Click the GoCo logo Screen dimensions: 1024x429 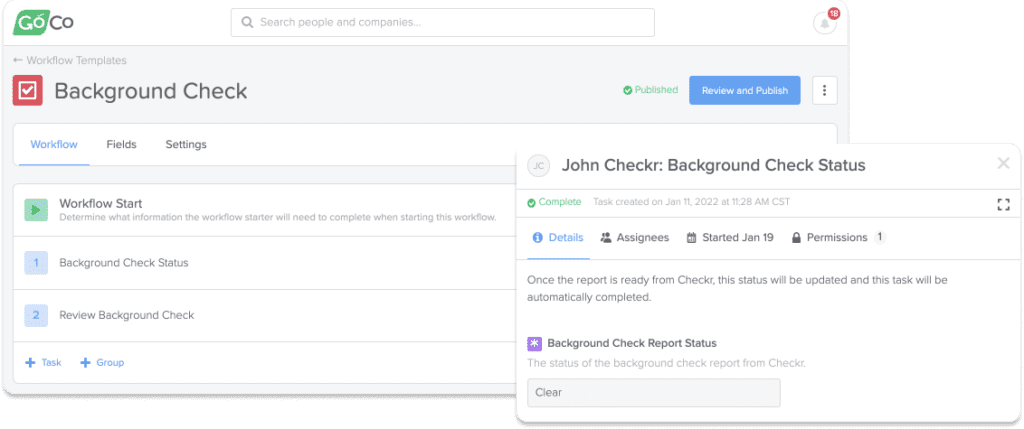(43, 22)
